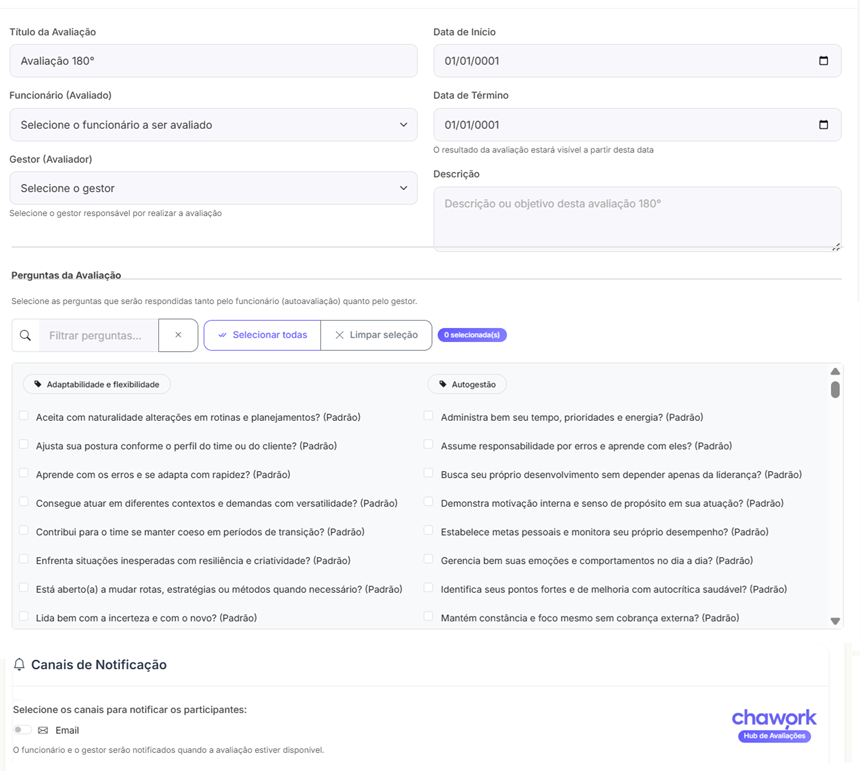Focus the Descrição text area

(x=637, y=219)
